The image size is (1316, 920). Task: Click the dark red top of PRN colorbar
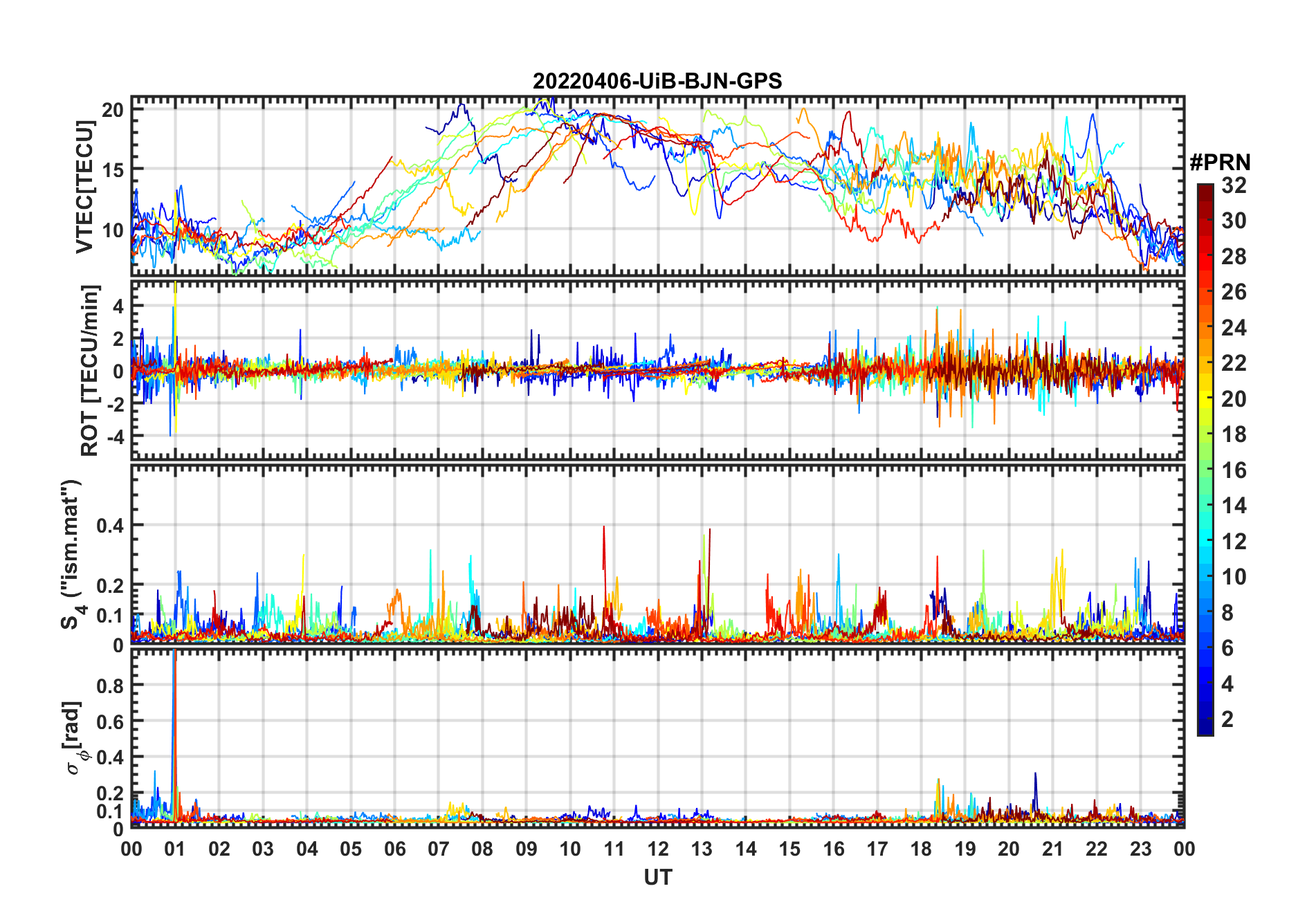pyautogui.click(x=1205, y=191)
